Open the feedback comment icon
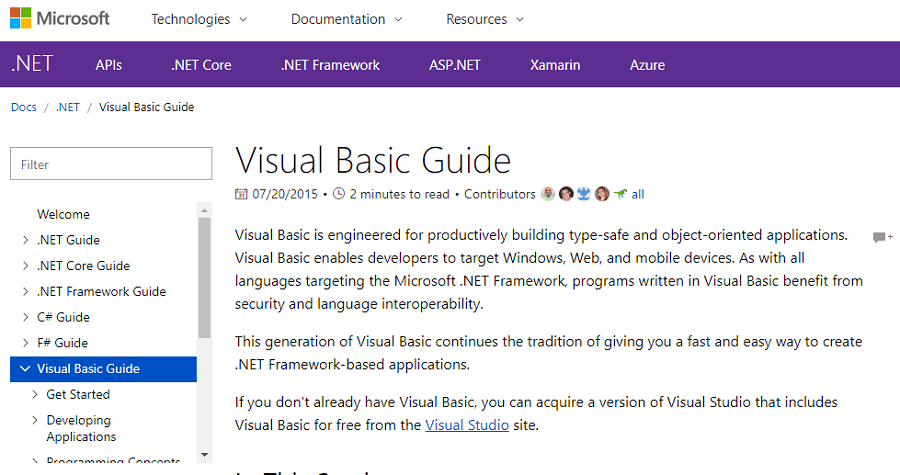This screenshot has width=900, height=475. (882, 237)
